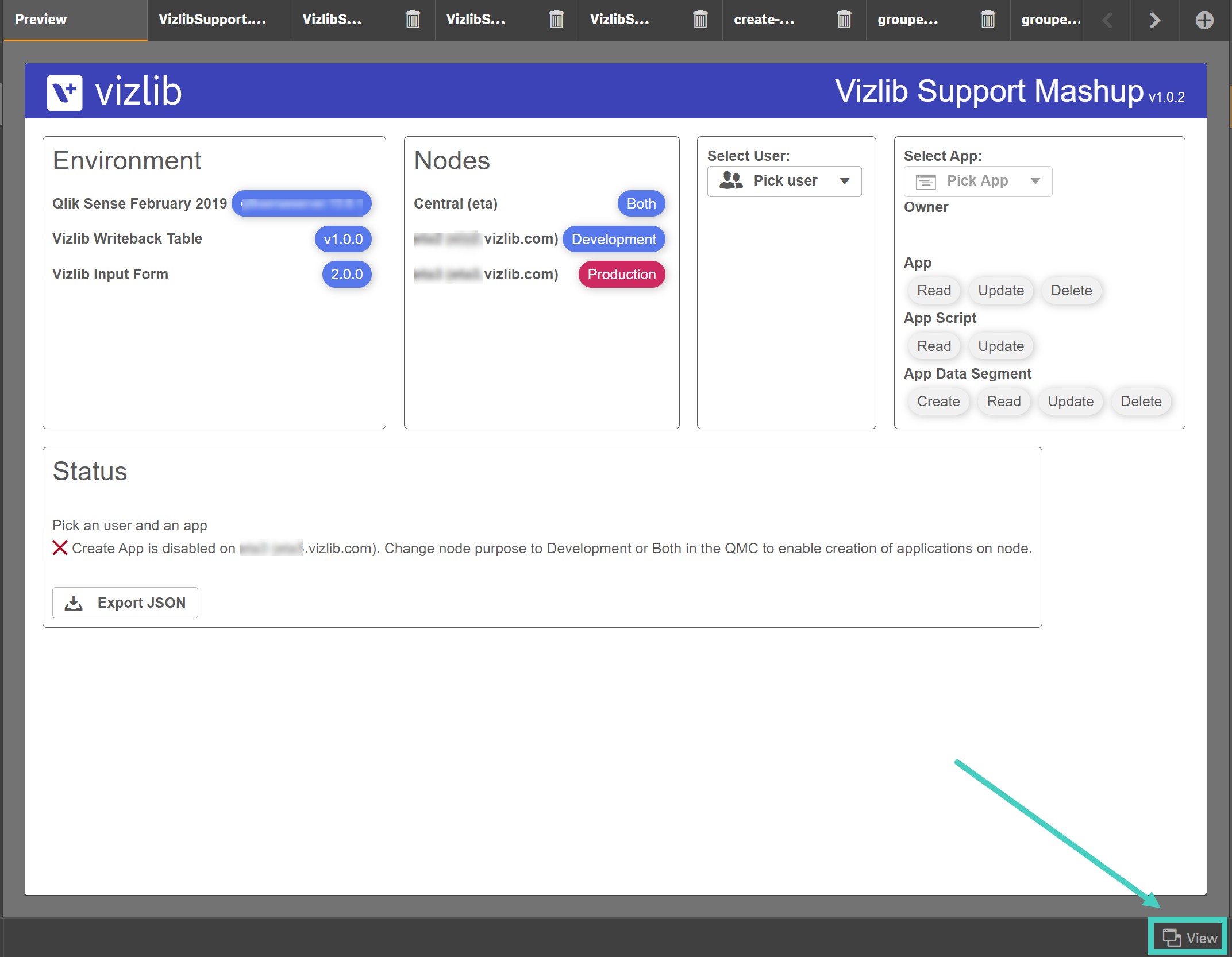
Task: Click the Delete chip under App
Action: 1071,290
